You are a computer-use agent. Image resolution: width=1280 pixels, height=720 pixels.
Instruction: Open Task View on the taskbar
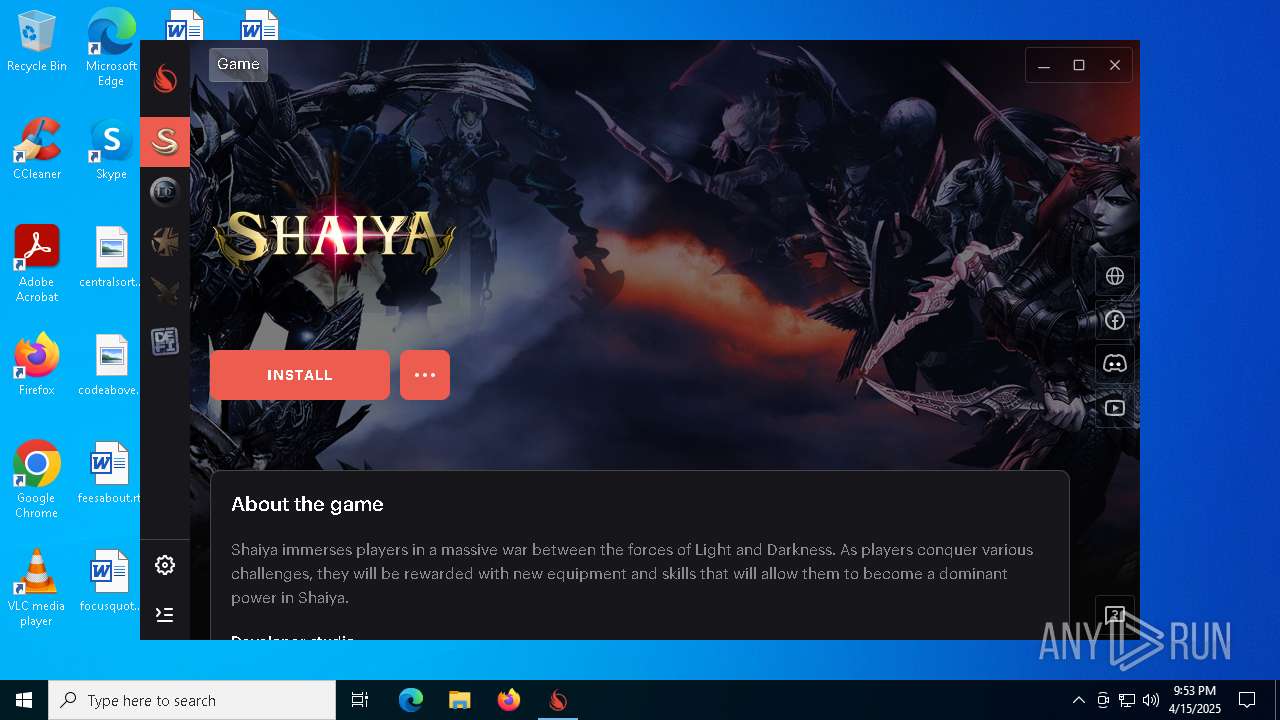(360, 700)
